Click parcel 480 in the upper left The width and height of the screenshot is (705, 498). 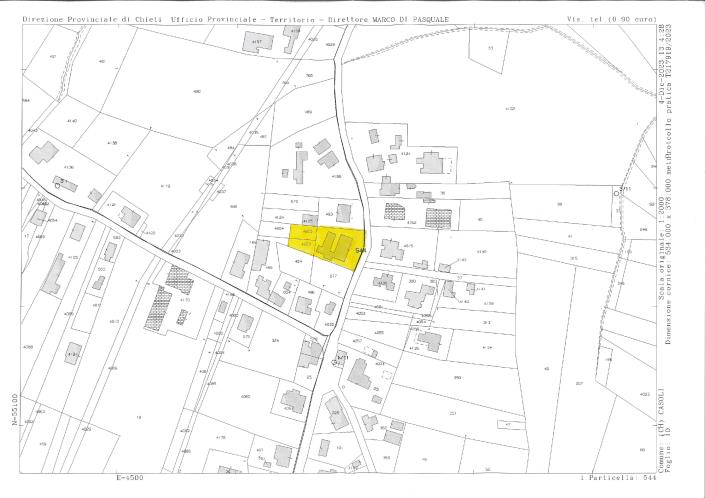click(x=196, y=92)
